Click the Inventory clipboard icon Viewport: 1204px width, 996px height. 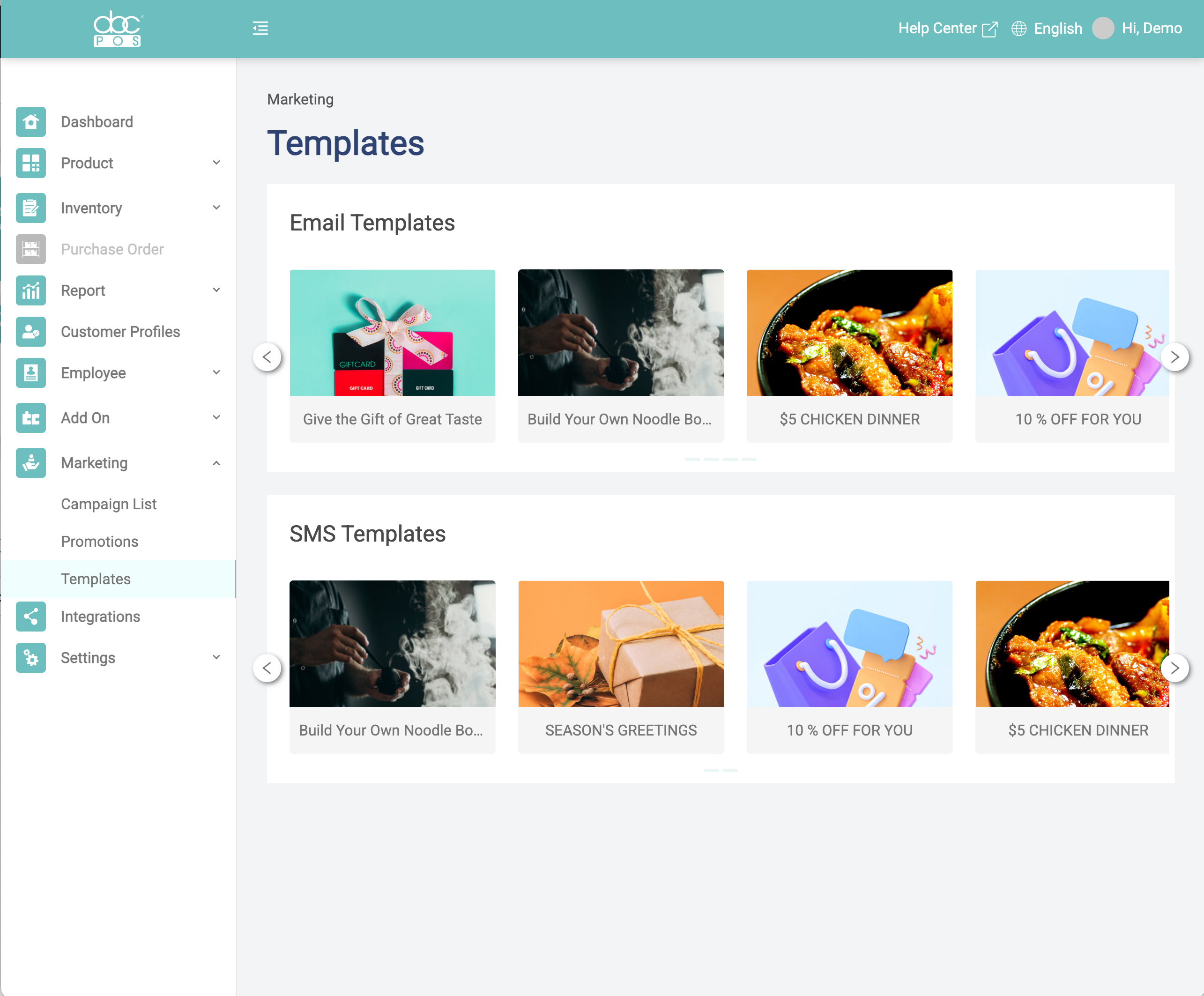coord(31,208)
